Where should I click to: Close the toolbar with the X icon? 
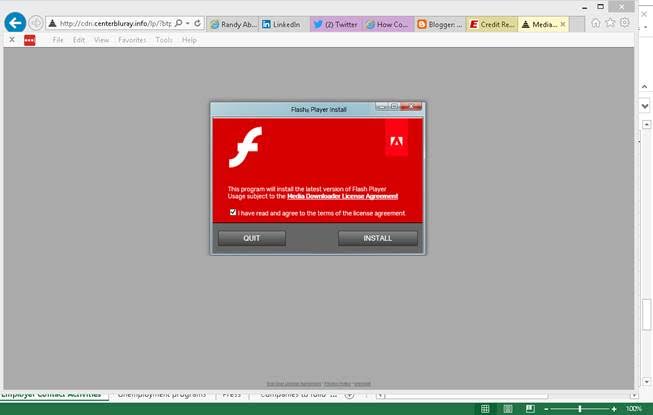click(12, 40)
